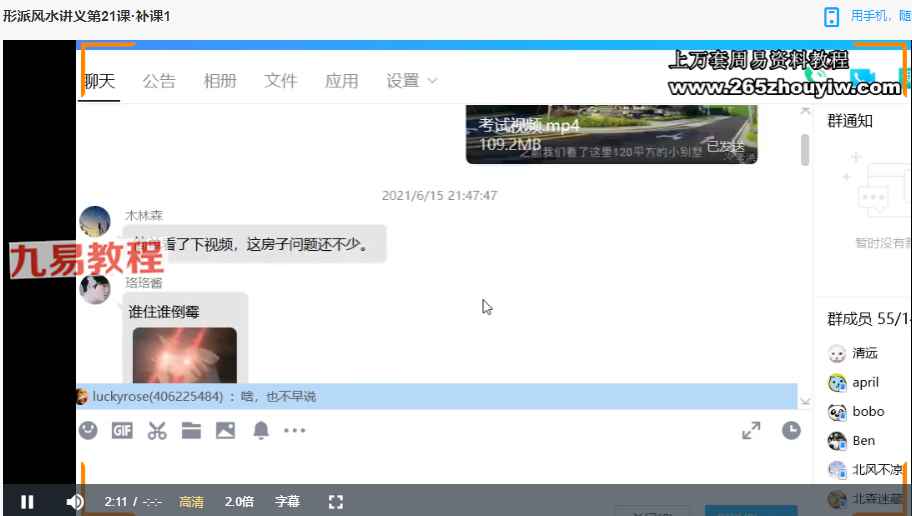Image resolution: width=912 pixels, height=516 pixels.
Task: Toggle subtitles with 字幕 button
Action: pos(288,502)
